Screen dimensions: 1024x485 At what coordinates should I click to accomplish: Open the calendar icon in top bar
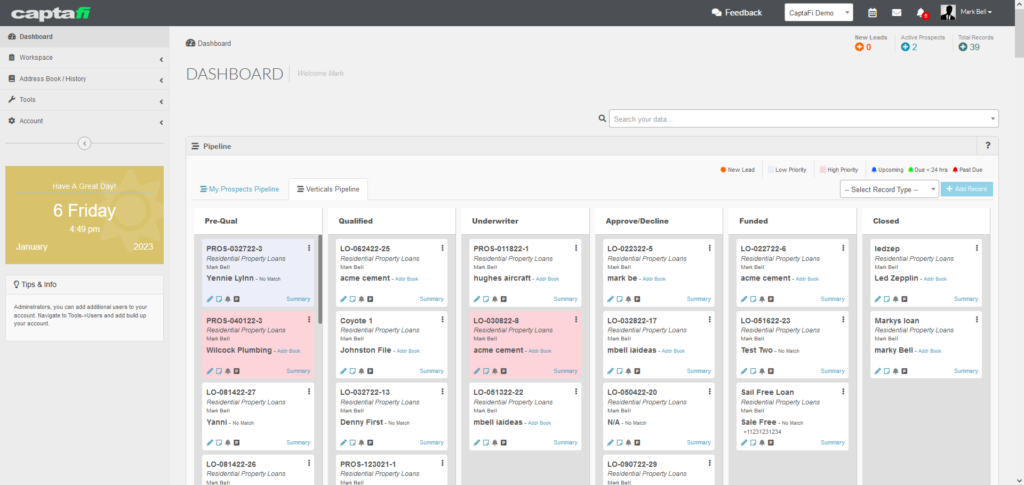click(x=872, y=13)
